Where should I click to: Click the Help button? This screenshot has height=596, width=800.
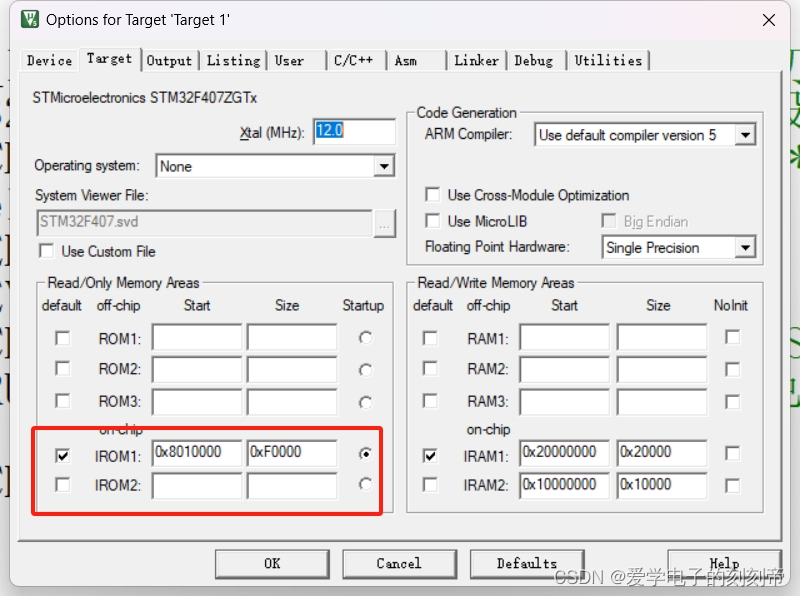(724, 563)
